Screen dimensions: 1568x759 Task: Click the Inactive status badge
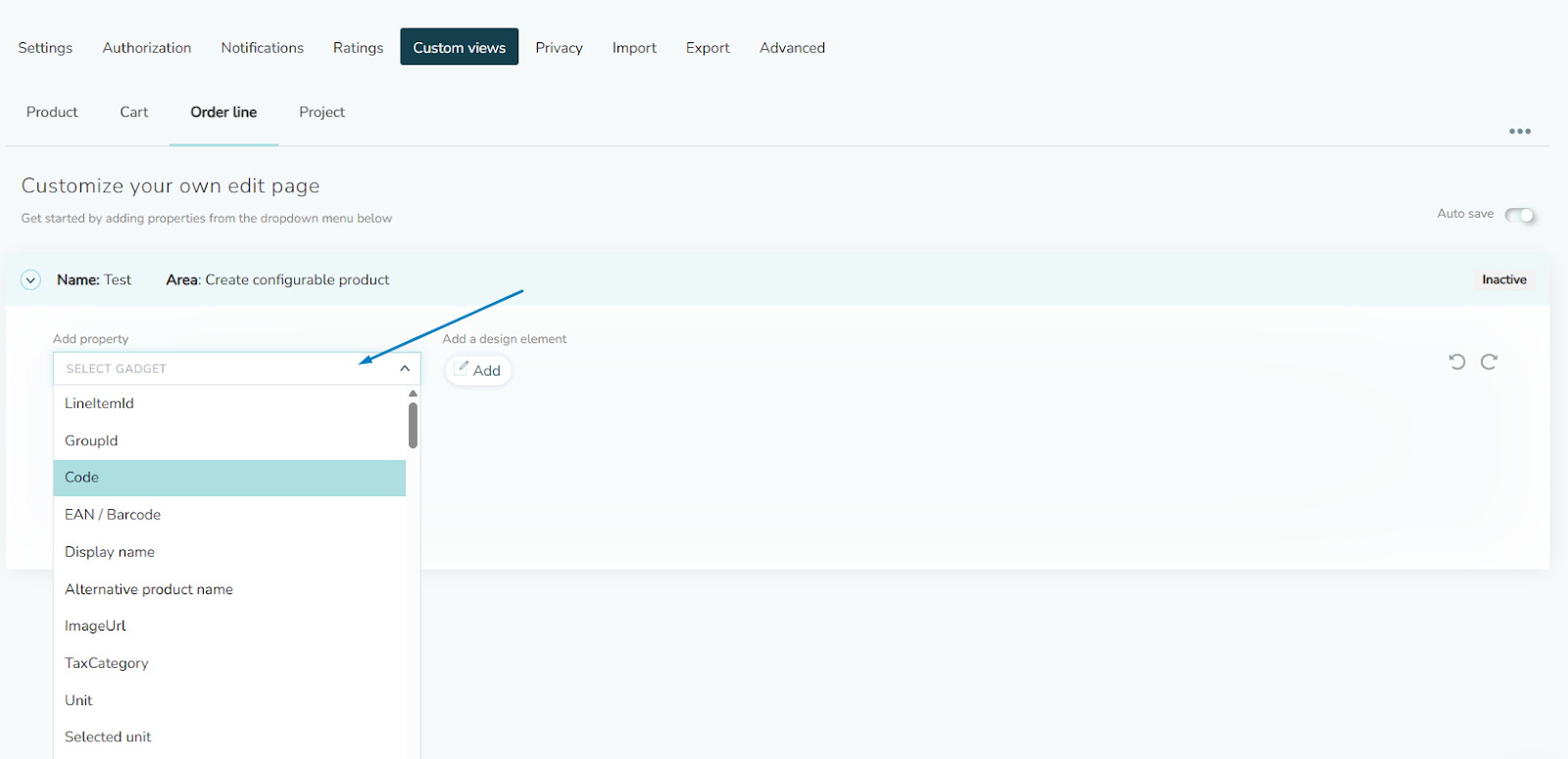tap(1503, 279)
